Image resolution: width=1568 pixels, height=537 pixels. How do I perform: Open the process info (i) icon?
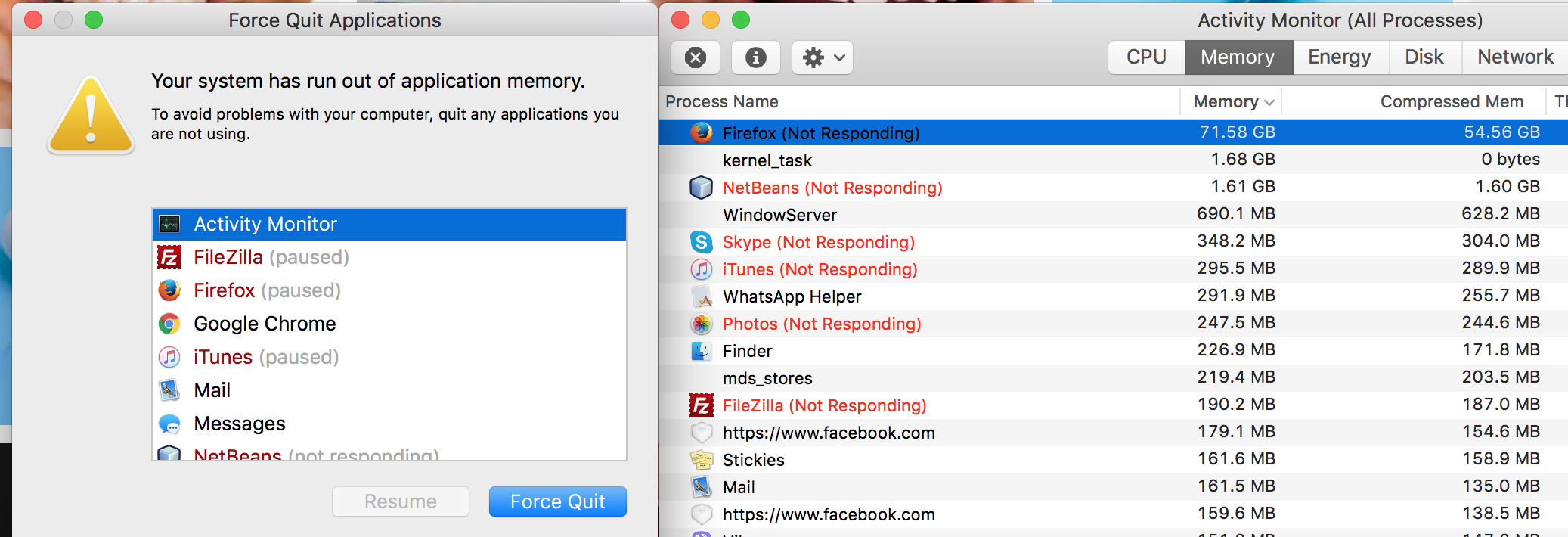(755, 57)
